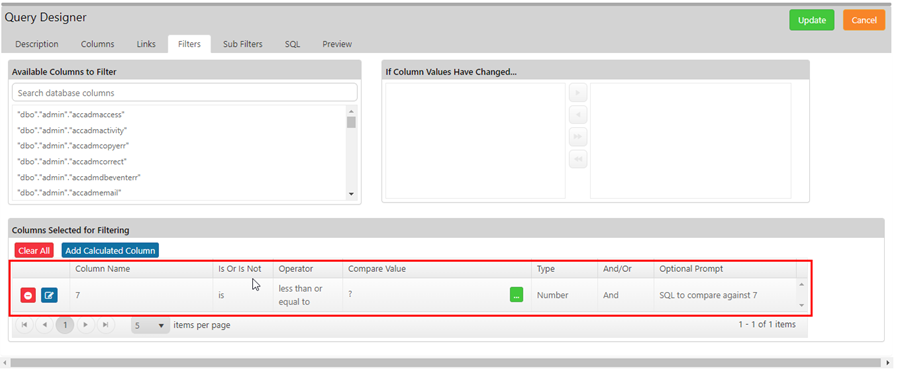900x371 pixels.
Task: Click the right changed-columns list box
Action: [x=690, y=141]
